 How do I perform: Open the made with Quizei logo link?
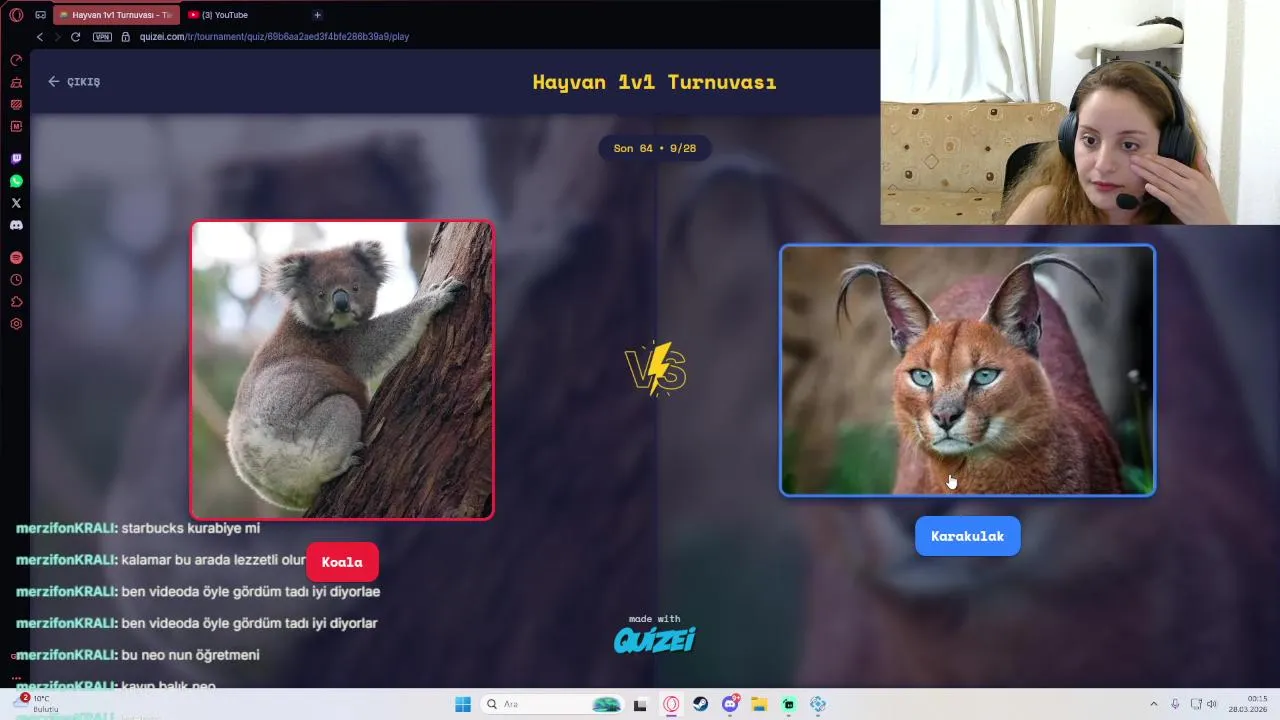point(655,634)
